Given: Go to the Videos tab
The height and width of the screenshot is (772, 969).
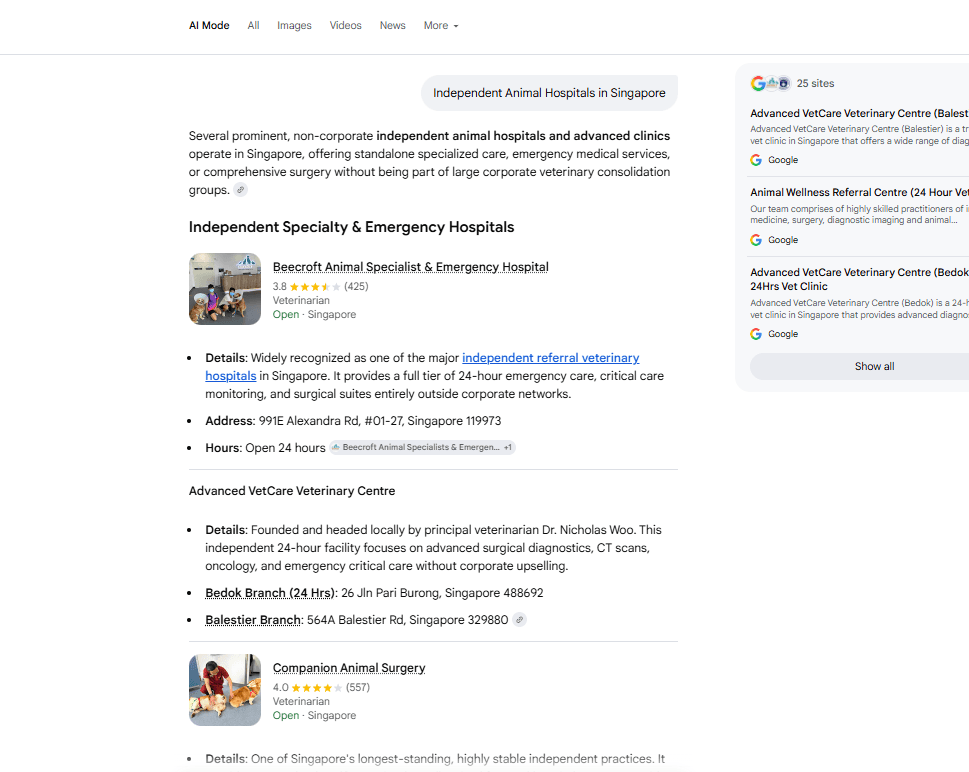Looking at the screenshot, I should 345,25.
